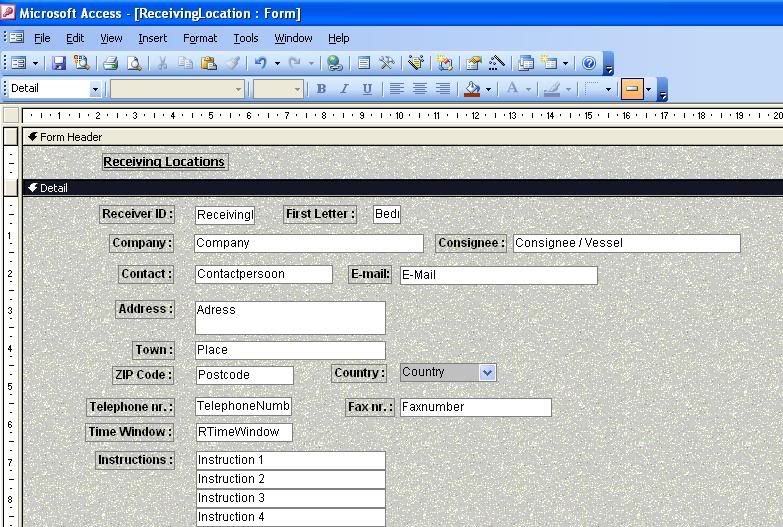
Task: Click the Print icon
Action: pos(110,63)
